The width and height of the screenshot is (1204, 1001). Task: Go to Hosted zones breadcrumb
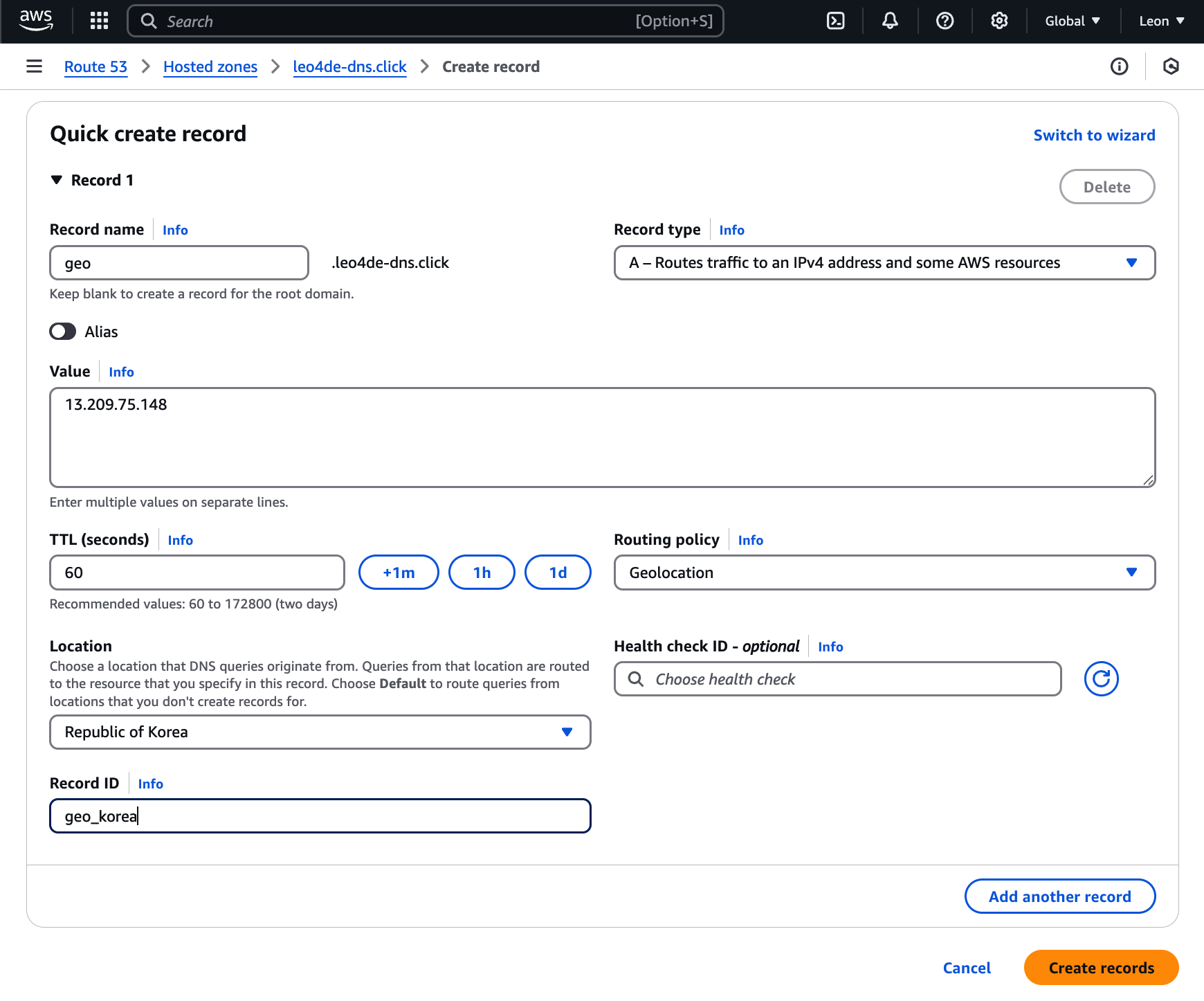click(x=210, y=66)
